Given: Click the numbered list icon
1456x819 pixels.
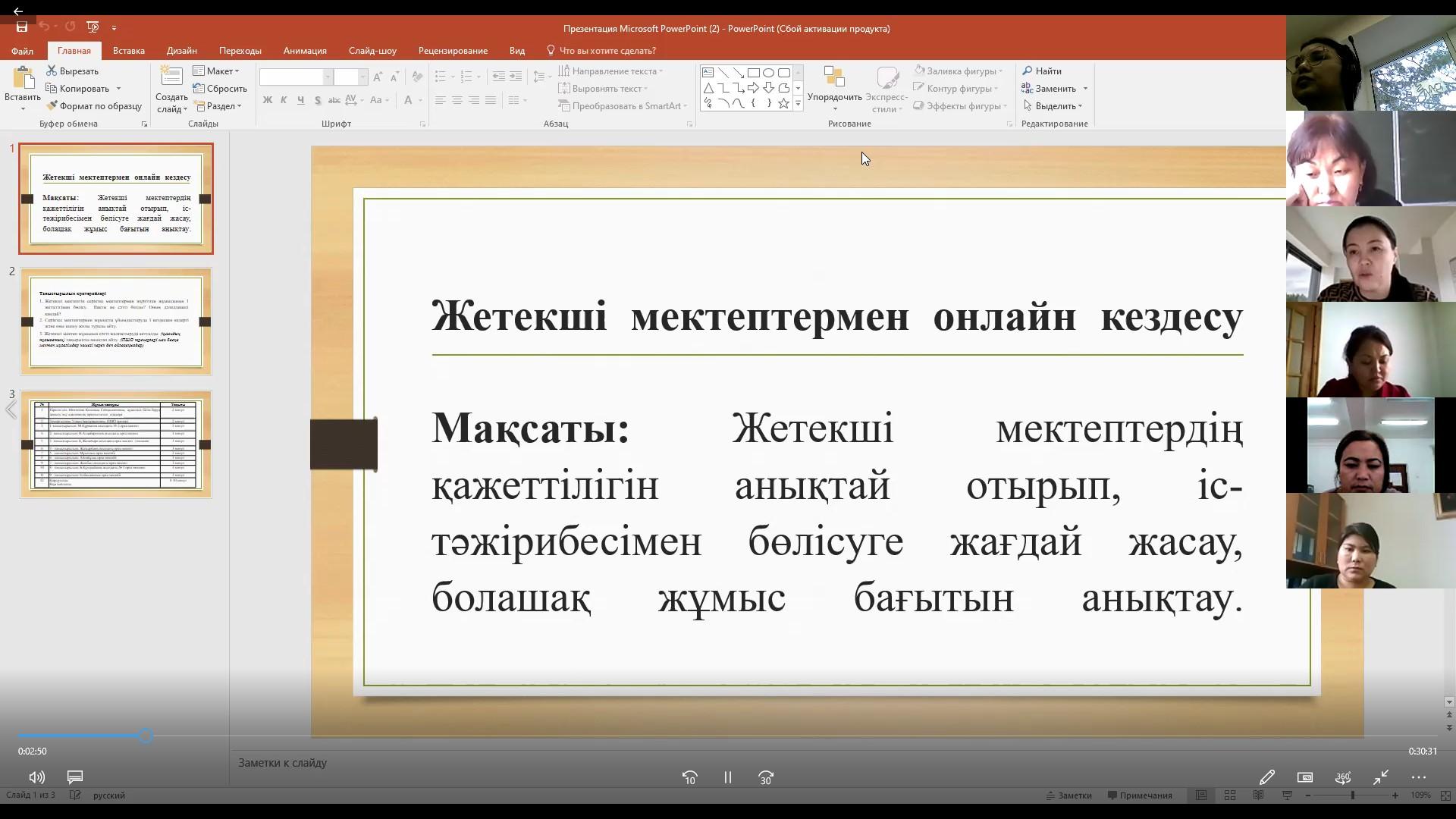Looking at the screenshot, I should [466, 77].
